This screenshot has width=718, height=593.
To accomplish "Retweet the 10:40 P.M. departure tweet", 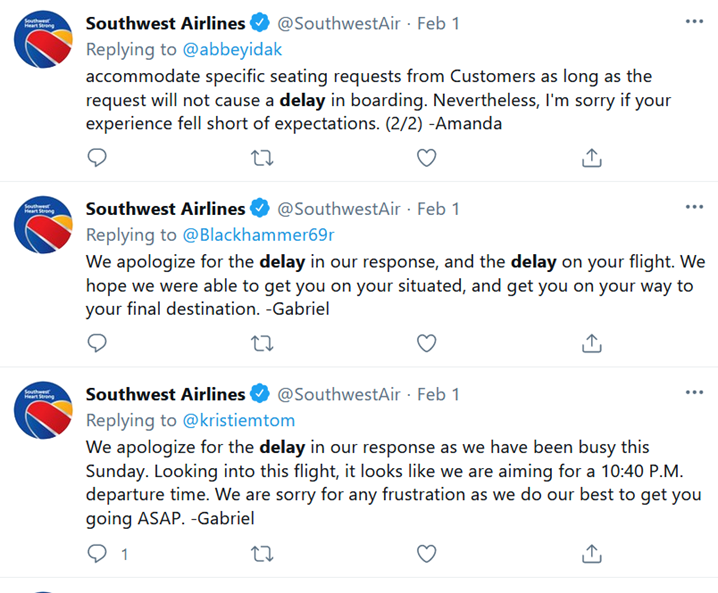I will 262,554.
